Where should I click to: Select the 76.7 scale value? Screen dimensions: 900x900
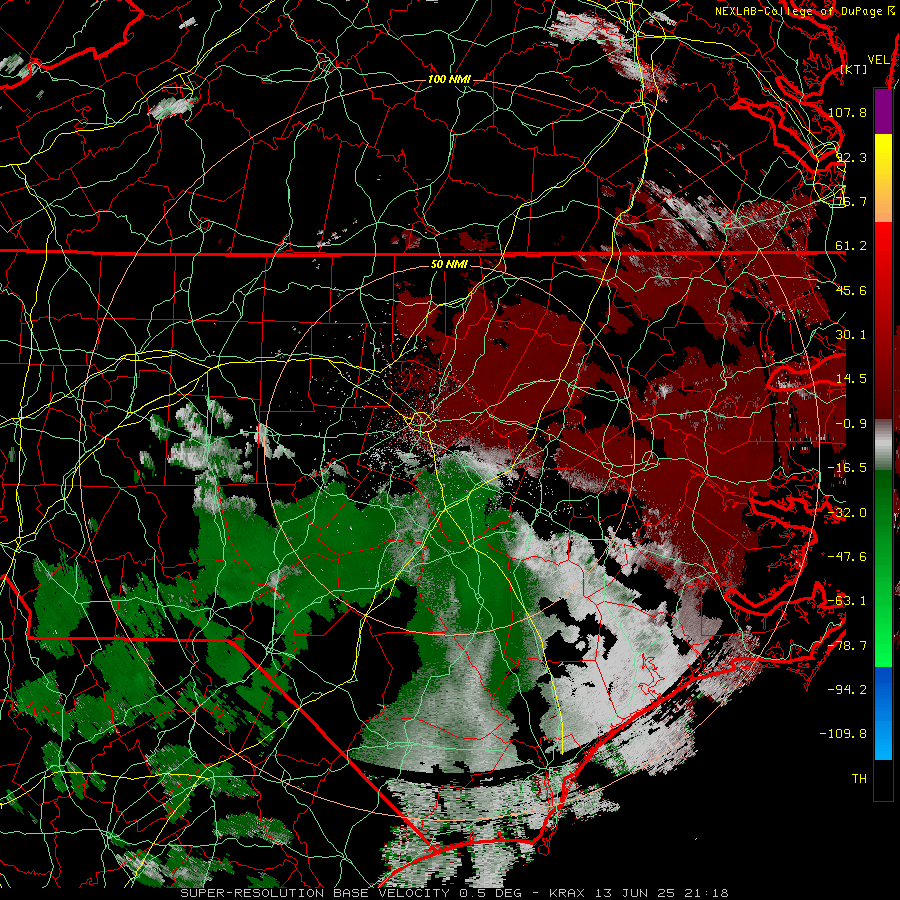851,201
